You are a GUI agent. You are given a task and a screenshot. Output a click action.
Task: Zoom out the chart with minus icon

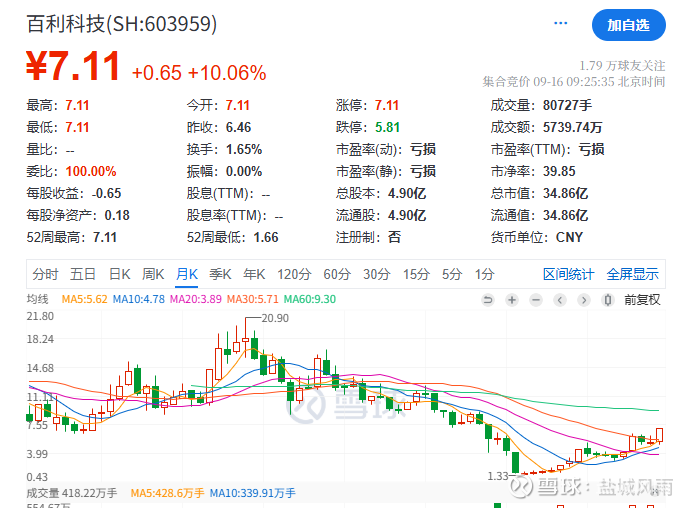536,300
